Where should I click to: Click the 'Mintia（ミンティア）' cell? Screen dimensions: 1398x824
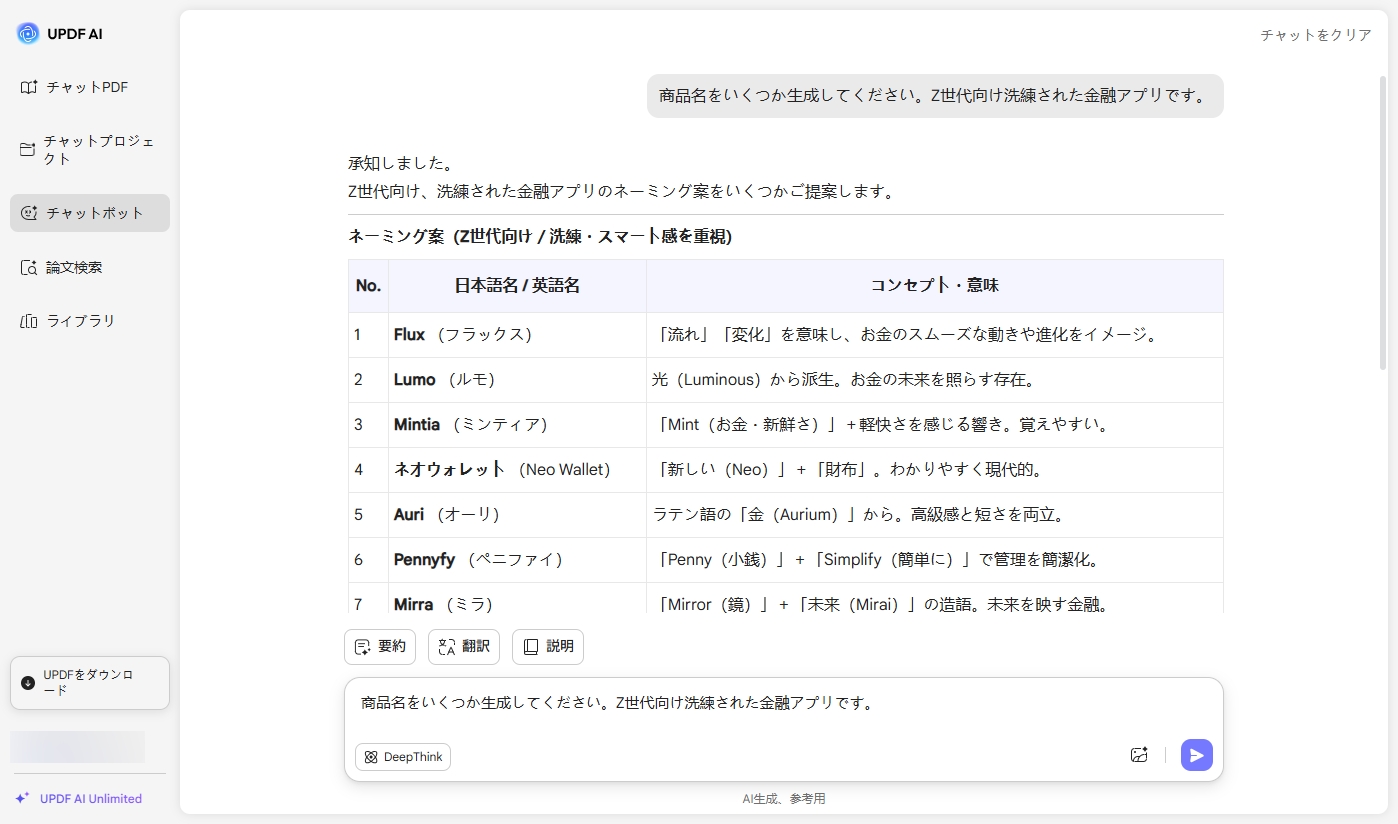[517, 425]
